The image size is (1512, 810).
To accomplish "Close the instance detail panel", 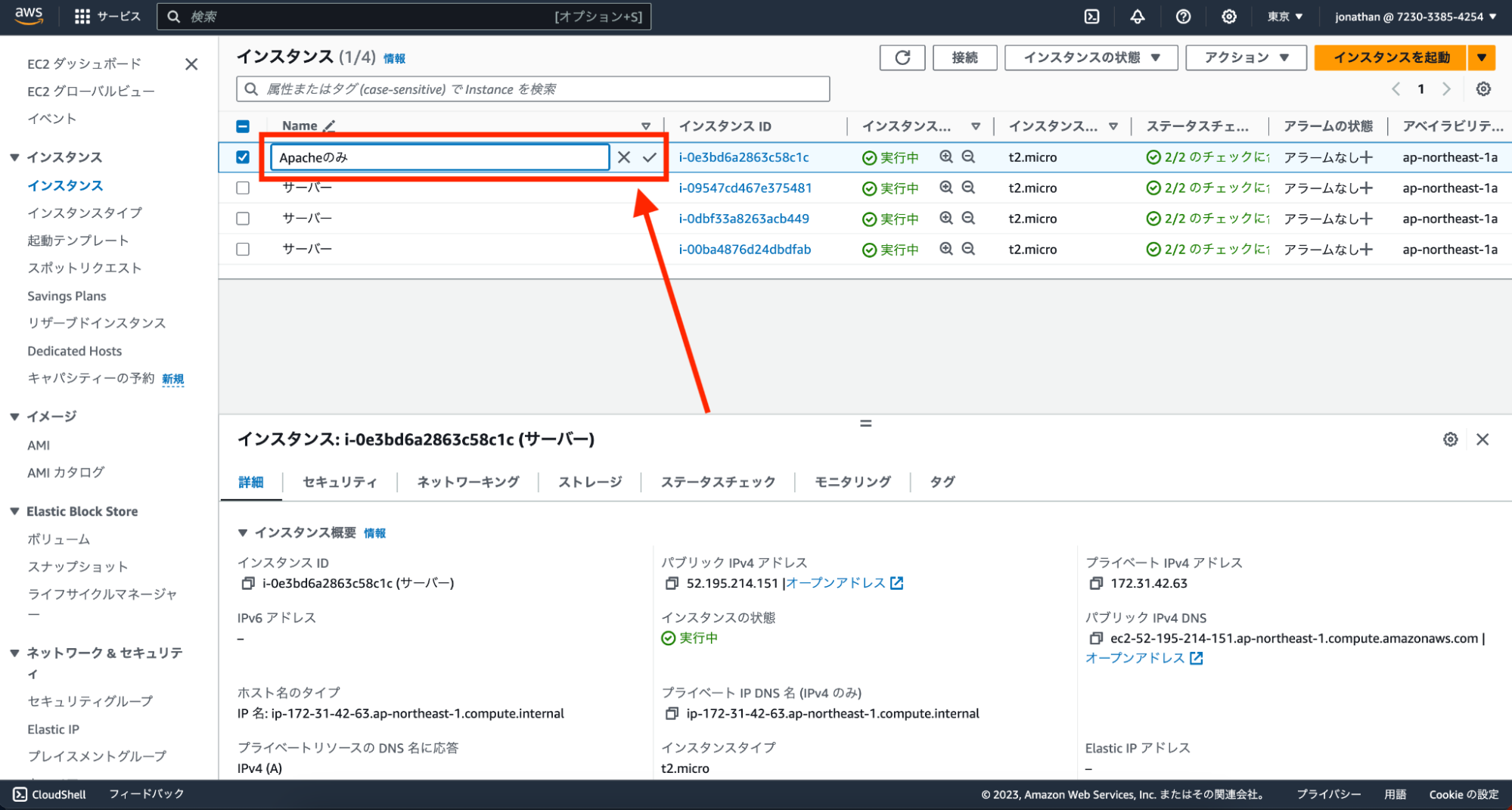I will [x=1483, y=439].
